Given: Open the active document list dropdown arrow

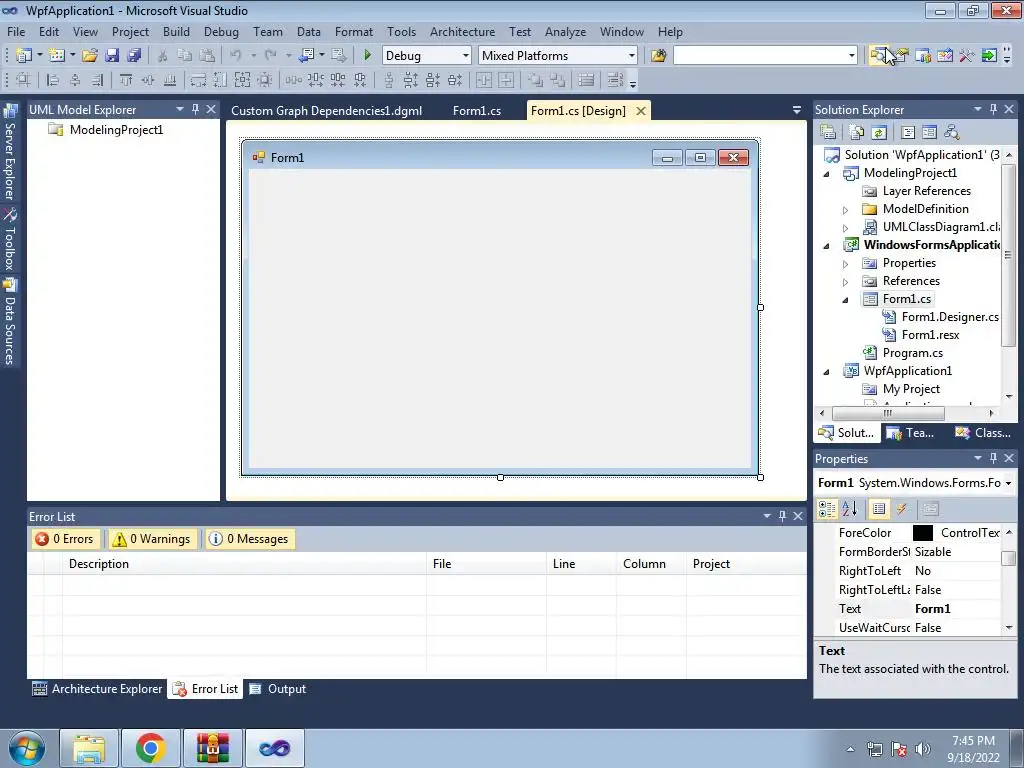Looking at the screenshot, I should click(797, 110).
